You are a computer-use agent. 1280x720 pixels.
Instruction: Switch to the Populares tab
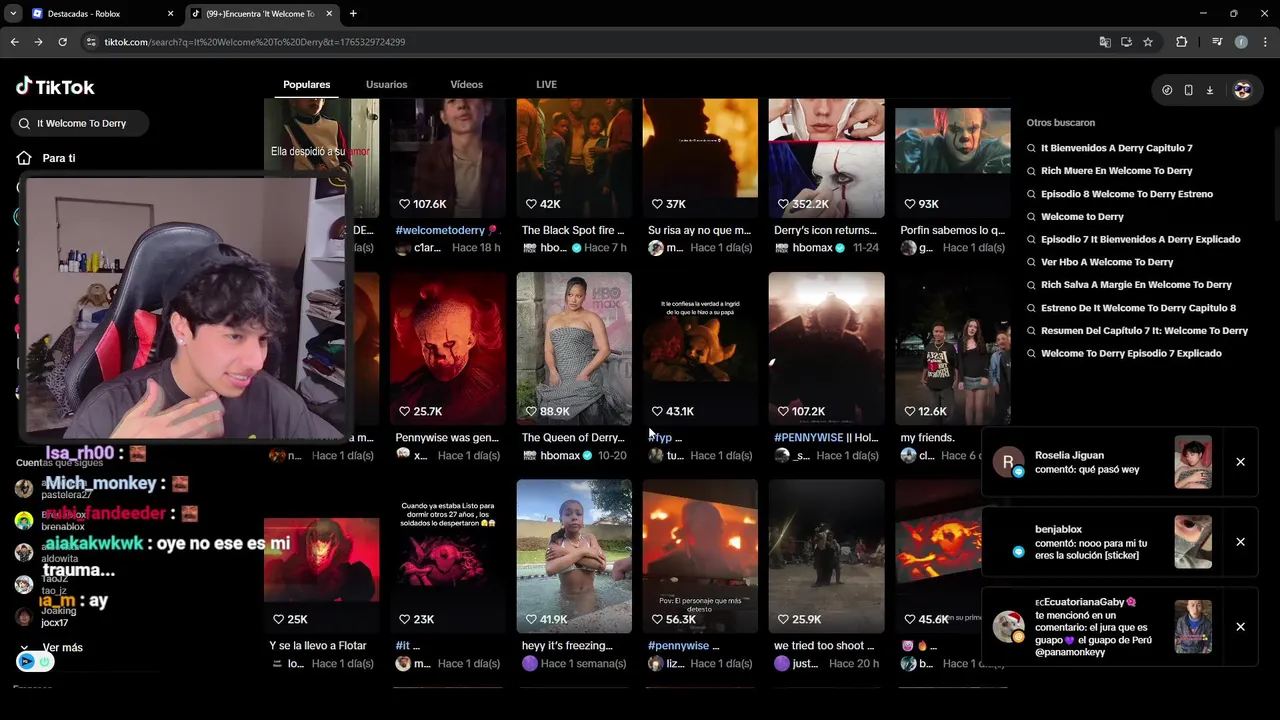pyautogui.click(x=306, y=85)
